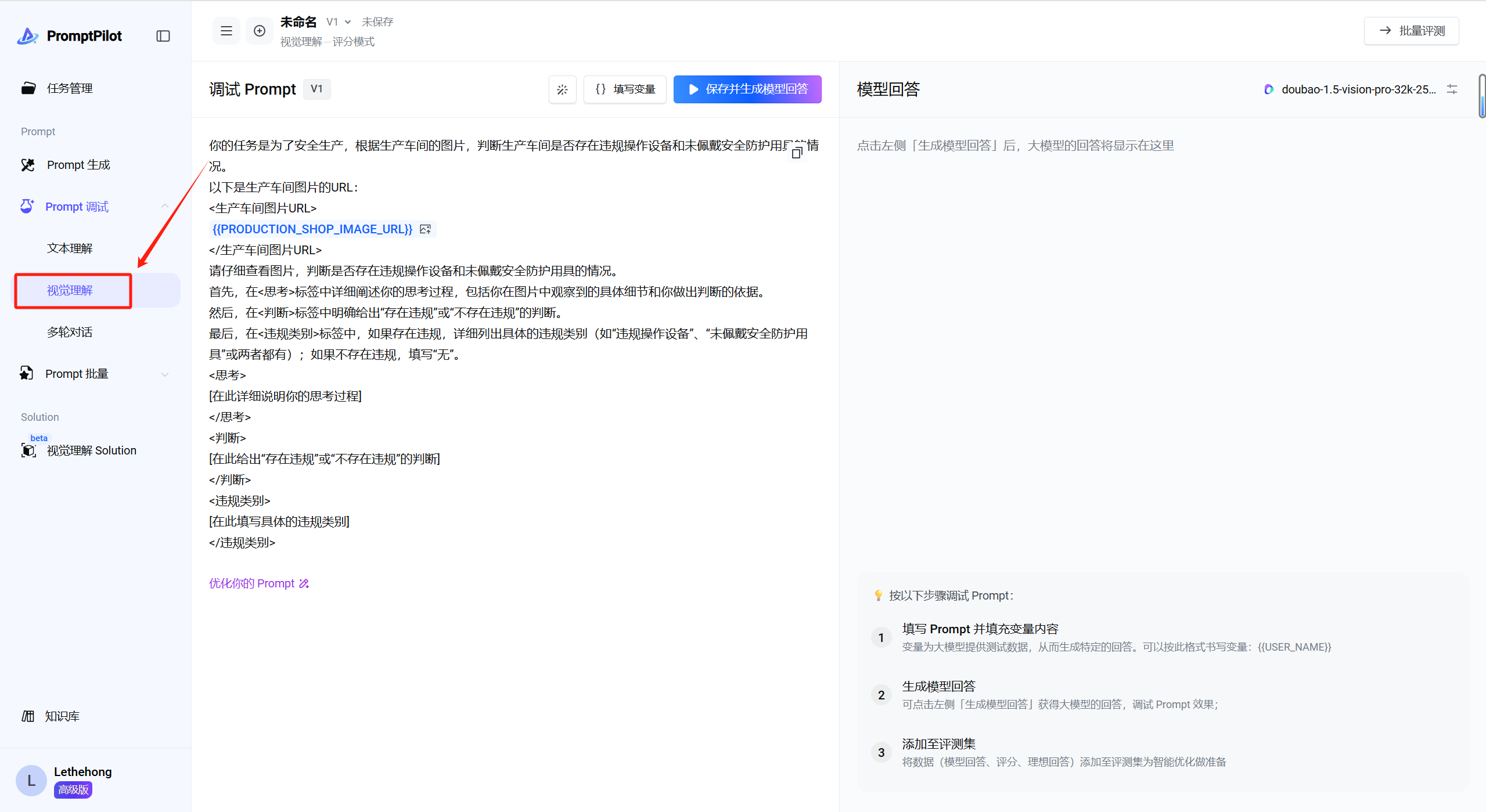Click image icon beside PRODUCTION_SHOP_IMAGE_URL variable

[x=426, y=229]
